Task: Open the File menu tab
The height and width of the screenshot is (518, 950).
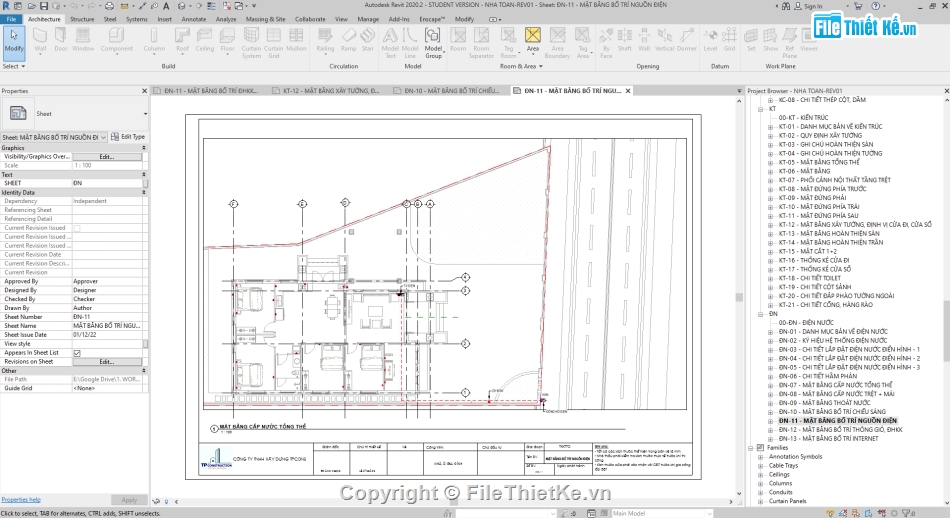Action: tap(12, 19)
